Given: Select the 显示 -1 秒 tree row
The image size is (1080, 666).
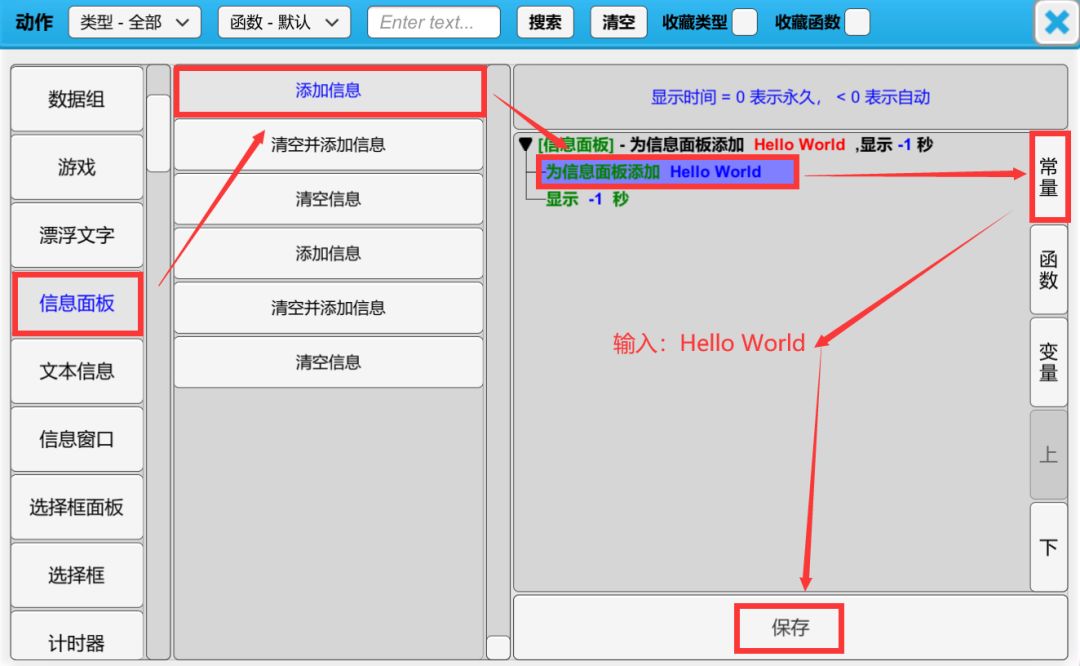Looking at the screenshot, I should coord(587,199).
